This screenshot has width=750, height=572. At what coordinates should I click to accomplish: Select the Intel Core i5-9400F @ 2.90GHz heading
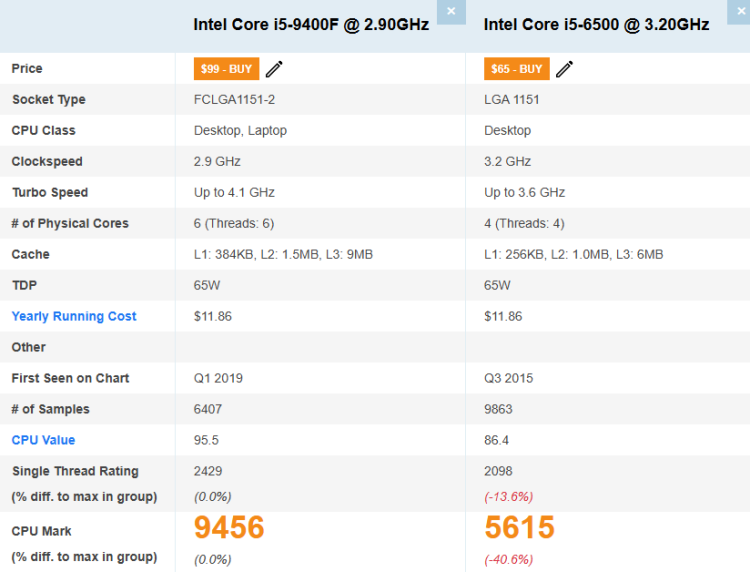pos(311,24)
